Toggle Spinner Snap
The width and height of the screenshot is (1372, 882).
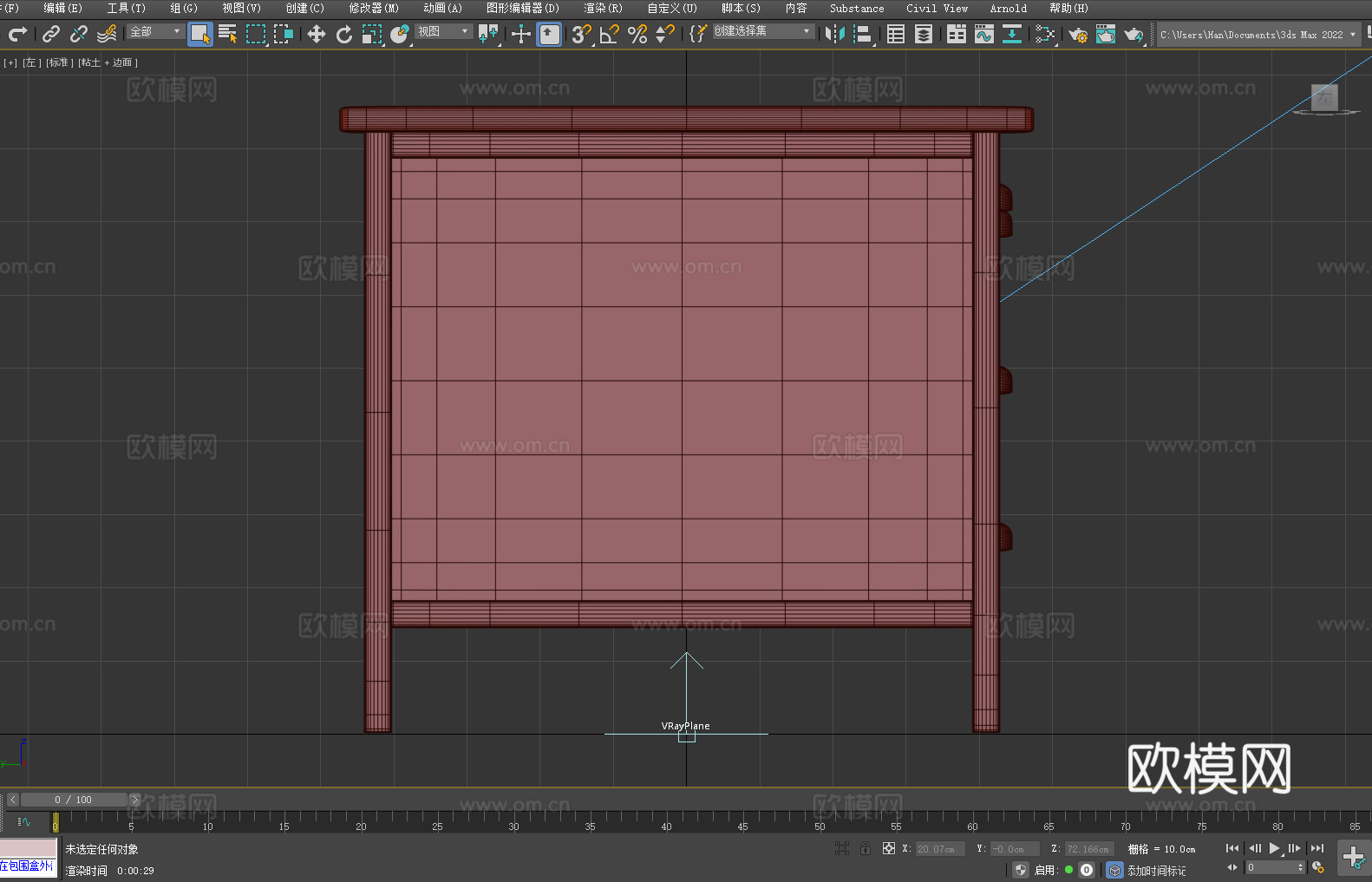pyautogui.click(x=665, y=34)
